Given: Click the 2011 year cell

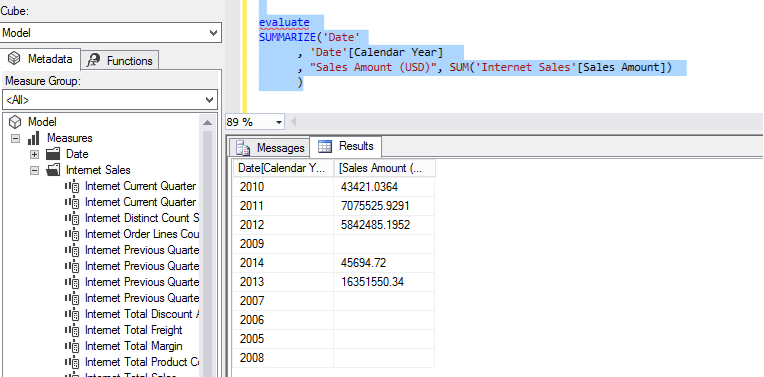Looking at the screenshot, I should pos(283,206).
